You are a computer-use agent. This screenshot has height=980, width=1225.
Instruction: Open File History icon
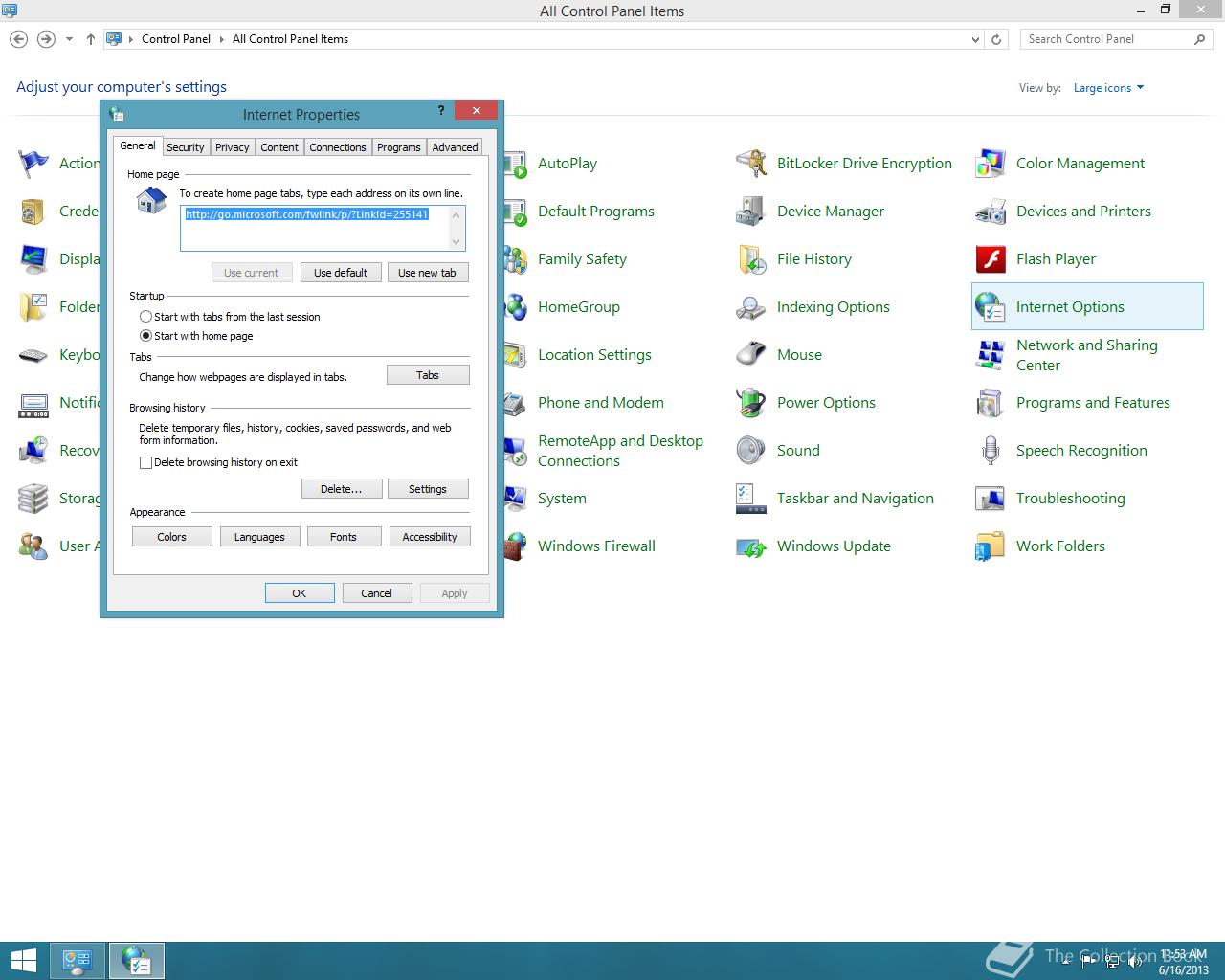tap(751, 259)
